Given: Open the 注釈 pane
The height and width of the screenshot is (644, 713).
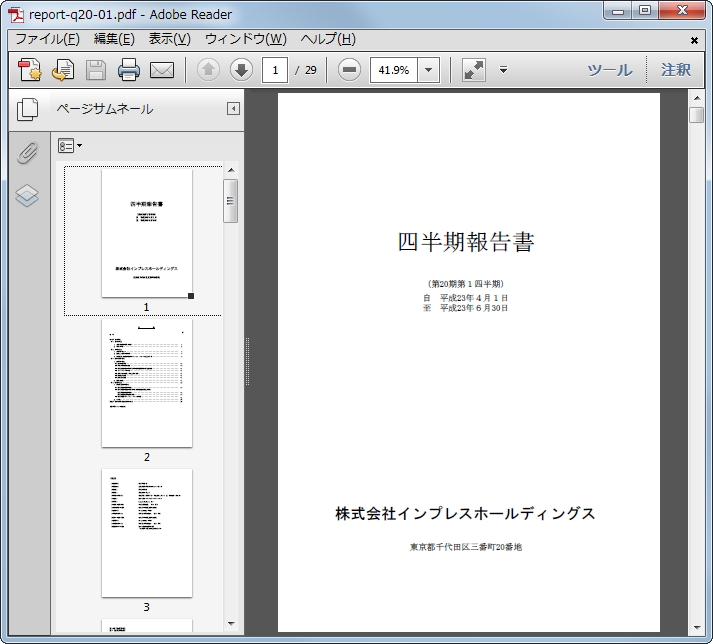Looking at the screenshot, I should pos(676,70).
